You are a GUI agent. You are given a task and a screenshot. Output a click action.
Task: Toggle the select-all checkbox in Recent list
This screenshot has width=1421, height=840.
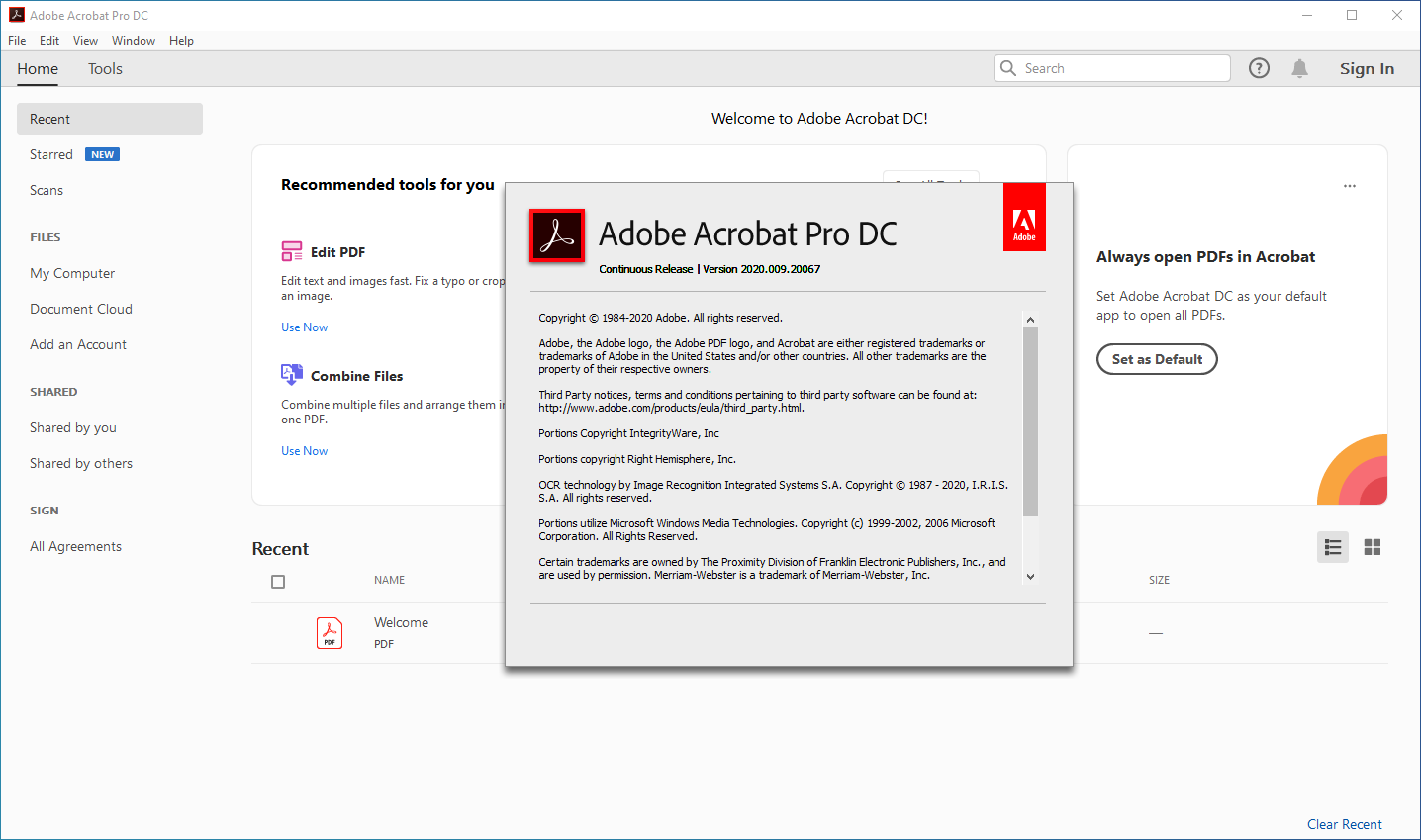278,582
